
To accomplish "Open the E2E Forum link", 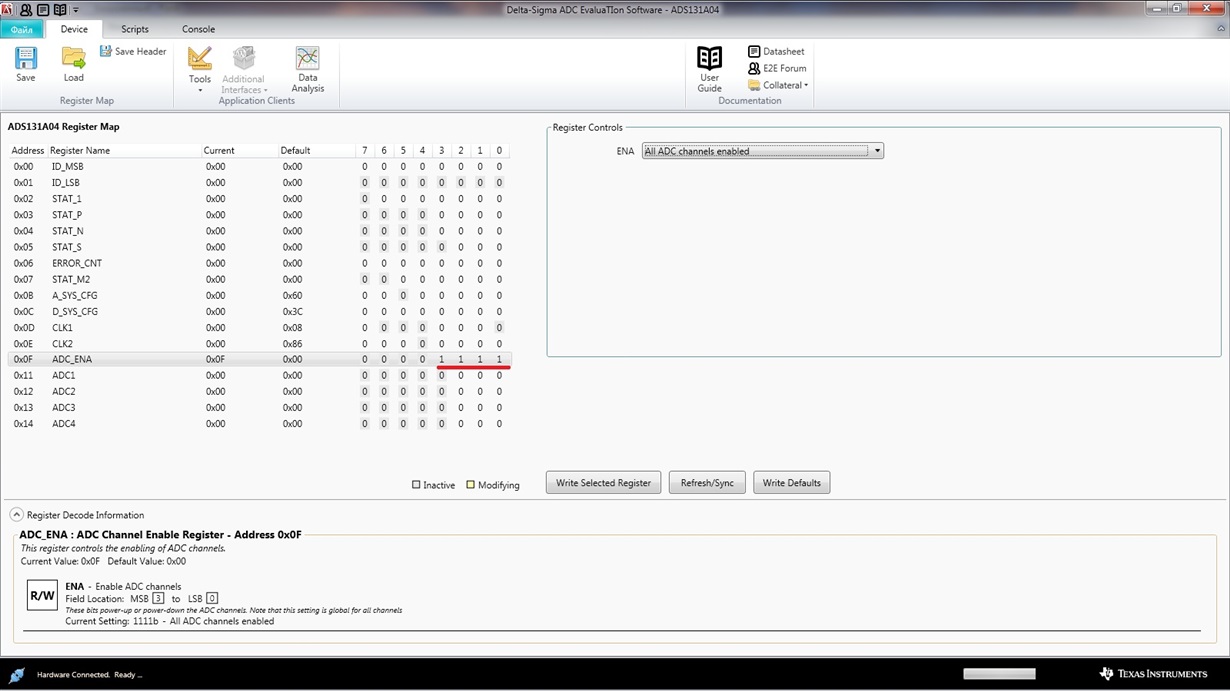I will [x=777, y=68].
